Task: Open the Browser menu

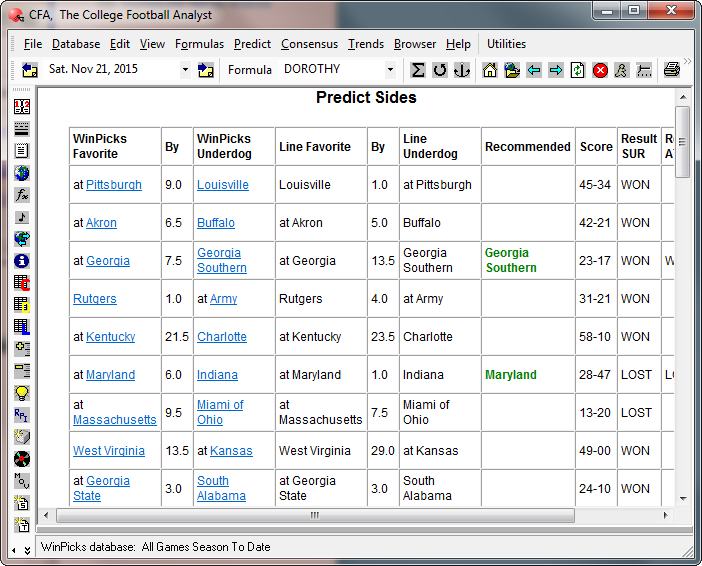Action: tap(415, 44)
